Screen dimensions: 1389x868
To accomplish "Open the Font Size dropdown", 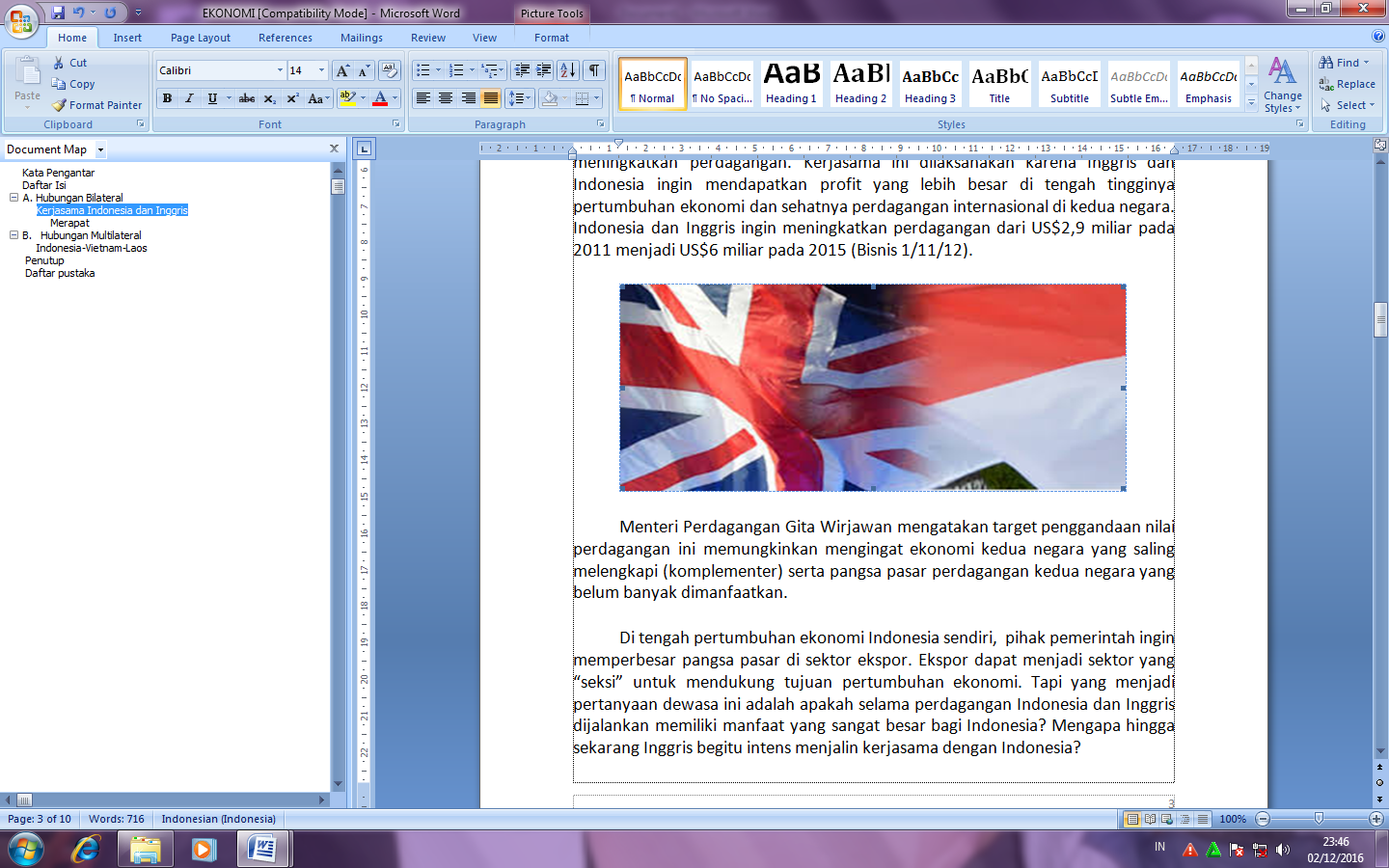I will click(319, 69).
